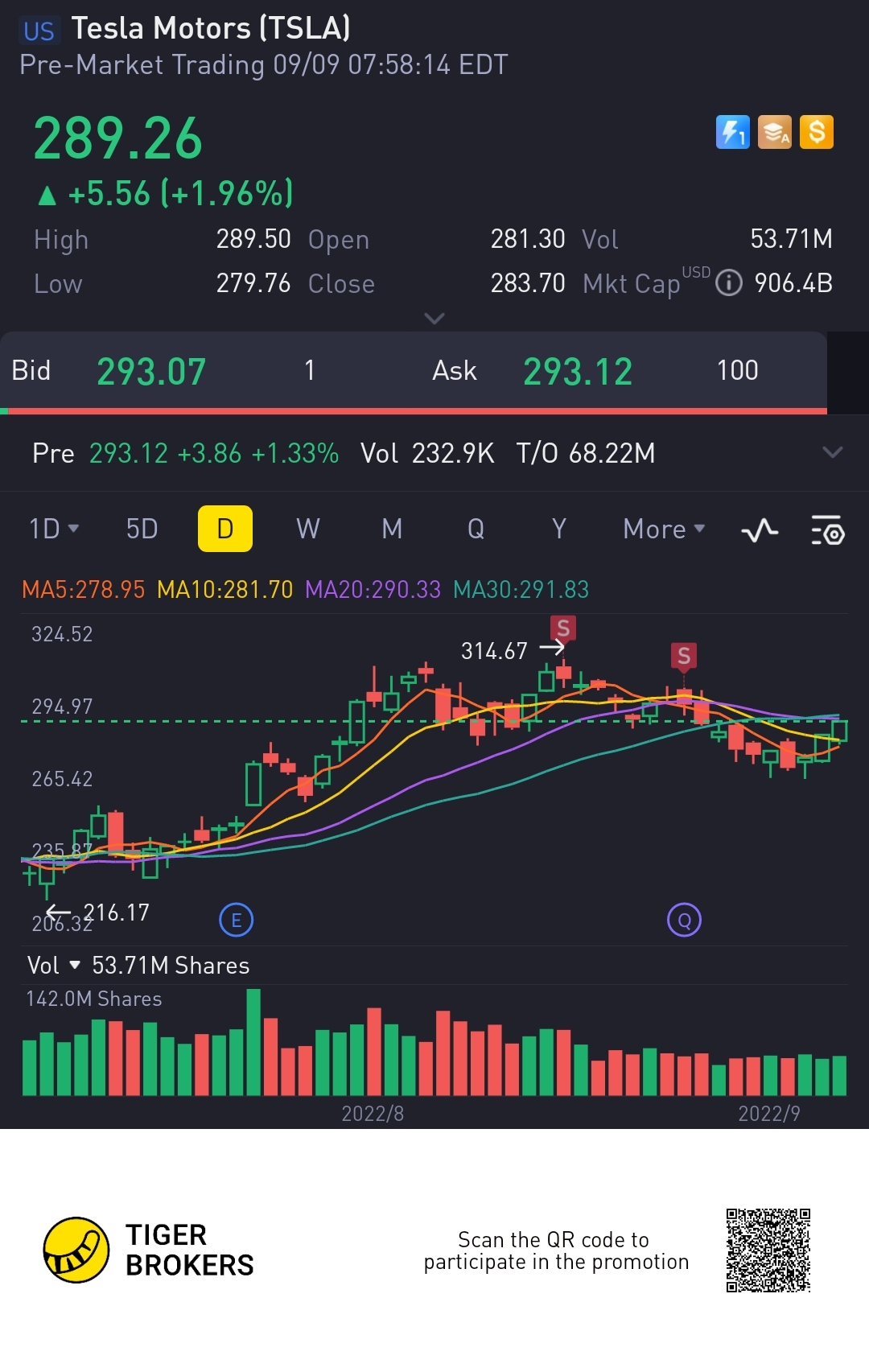This screenshot has height=1372, width=869.
Task: Tap the Ask price 293.12
Action: (578, 372)
